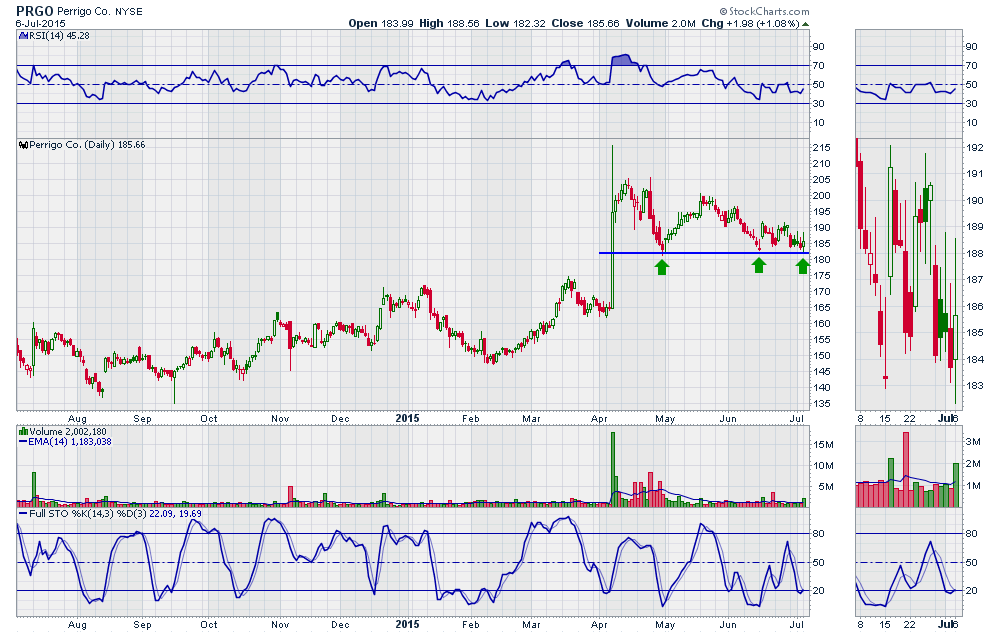Viewport: 1000px width, 633px height.
Task: Click the blue horizontal support line at 182
Action: tap(700, 253)
